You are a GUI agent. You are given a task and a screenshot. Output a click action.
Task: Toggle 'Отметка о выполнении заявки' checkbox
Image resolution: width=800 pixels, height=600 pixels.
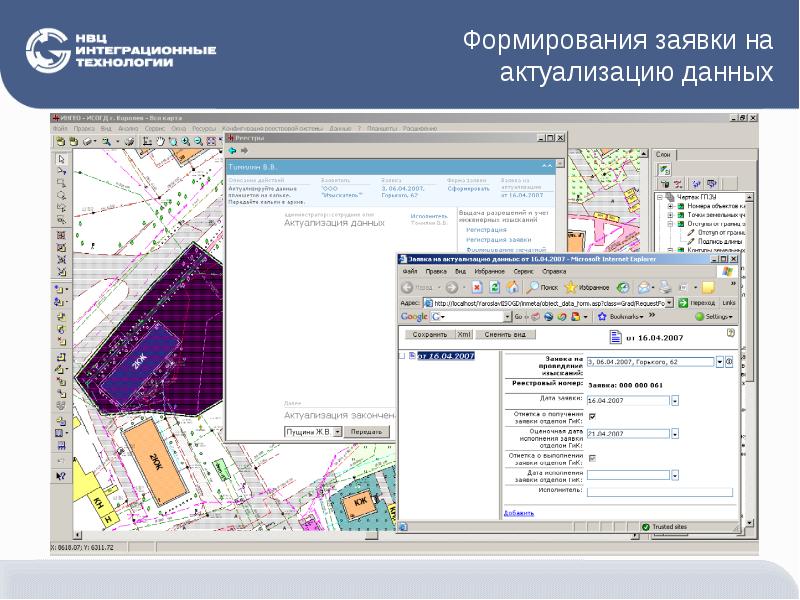point(592,458)
